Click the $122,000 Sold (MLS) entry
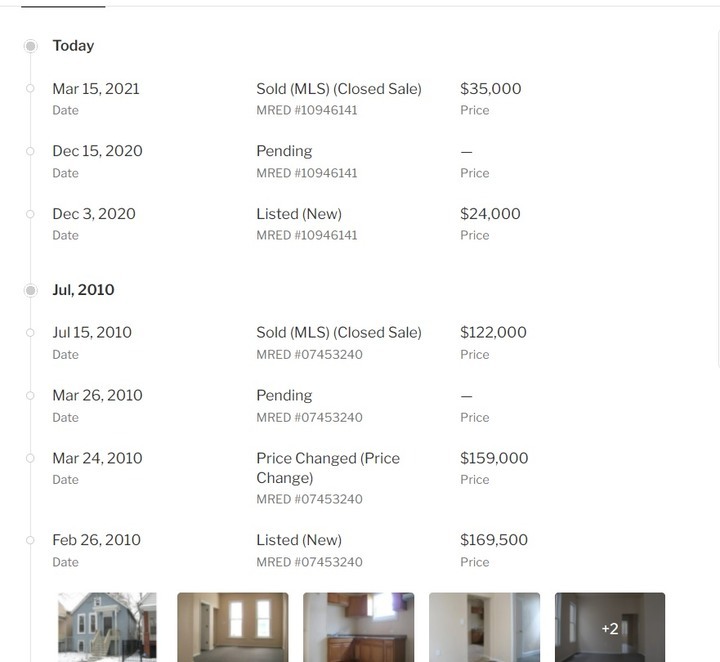The height and width of the screenshot is (662, 720). (x=338, y=333)
